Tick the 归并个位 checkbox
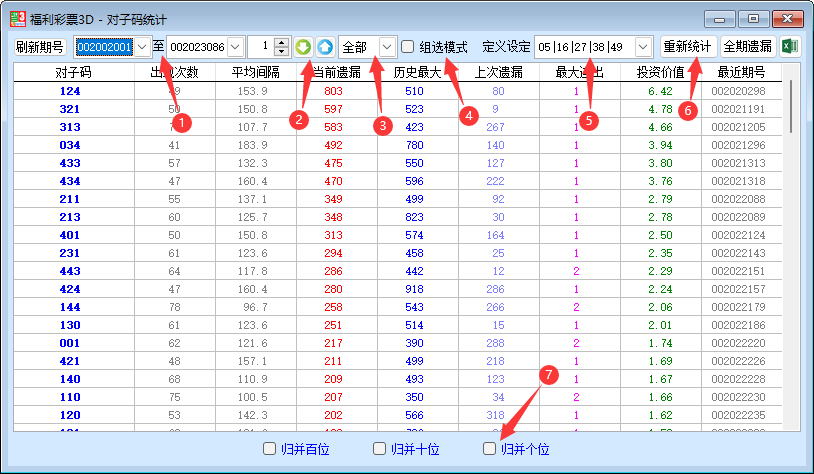 (489, 449)
